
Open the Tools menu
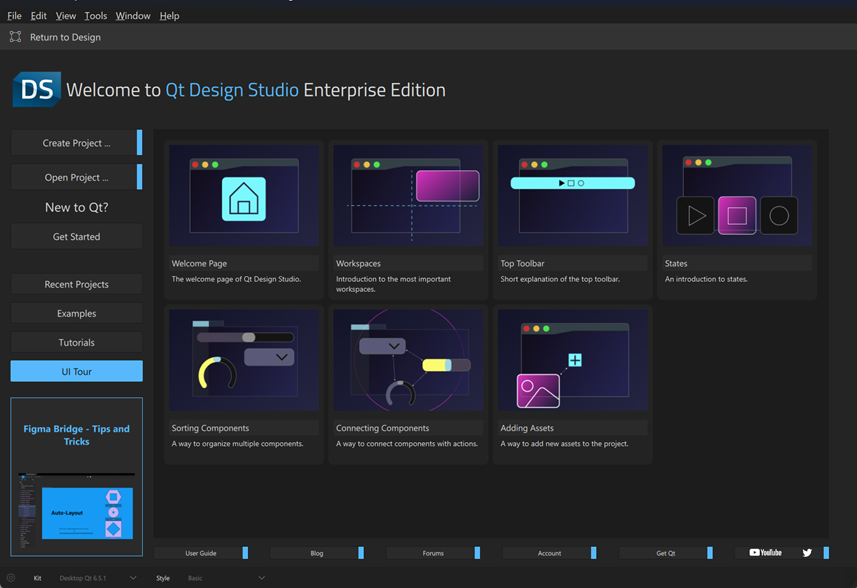click(95, 15)
